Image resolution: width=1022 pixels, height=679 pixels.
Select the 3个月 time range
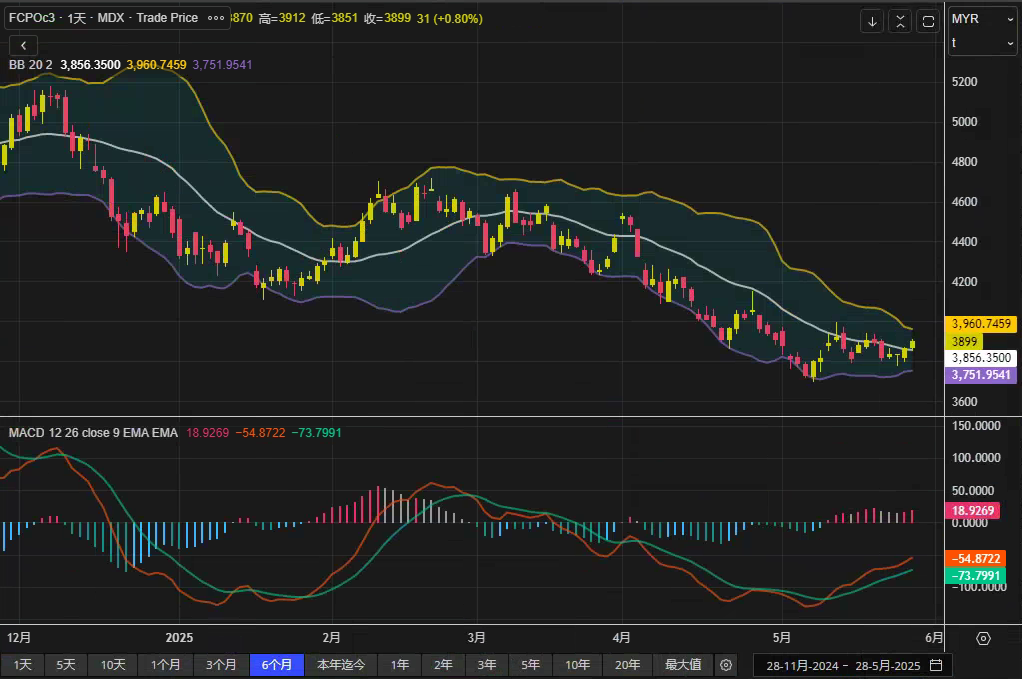click(x=222, y=665)
